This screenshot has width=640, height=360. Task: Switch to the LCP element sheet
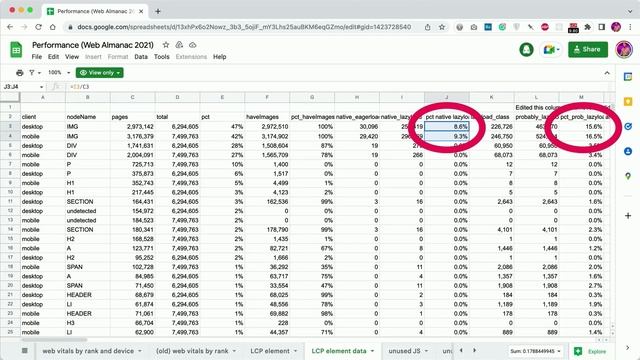click(x=270, y=351)
